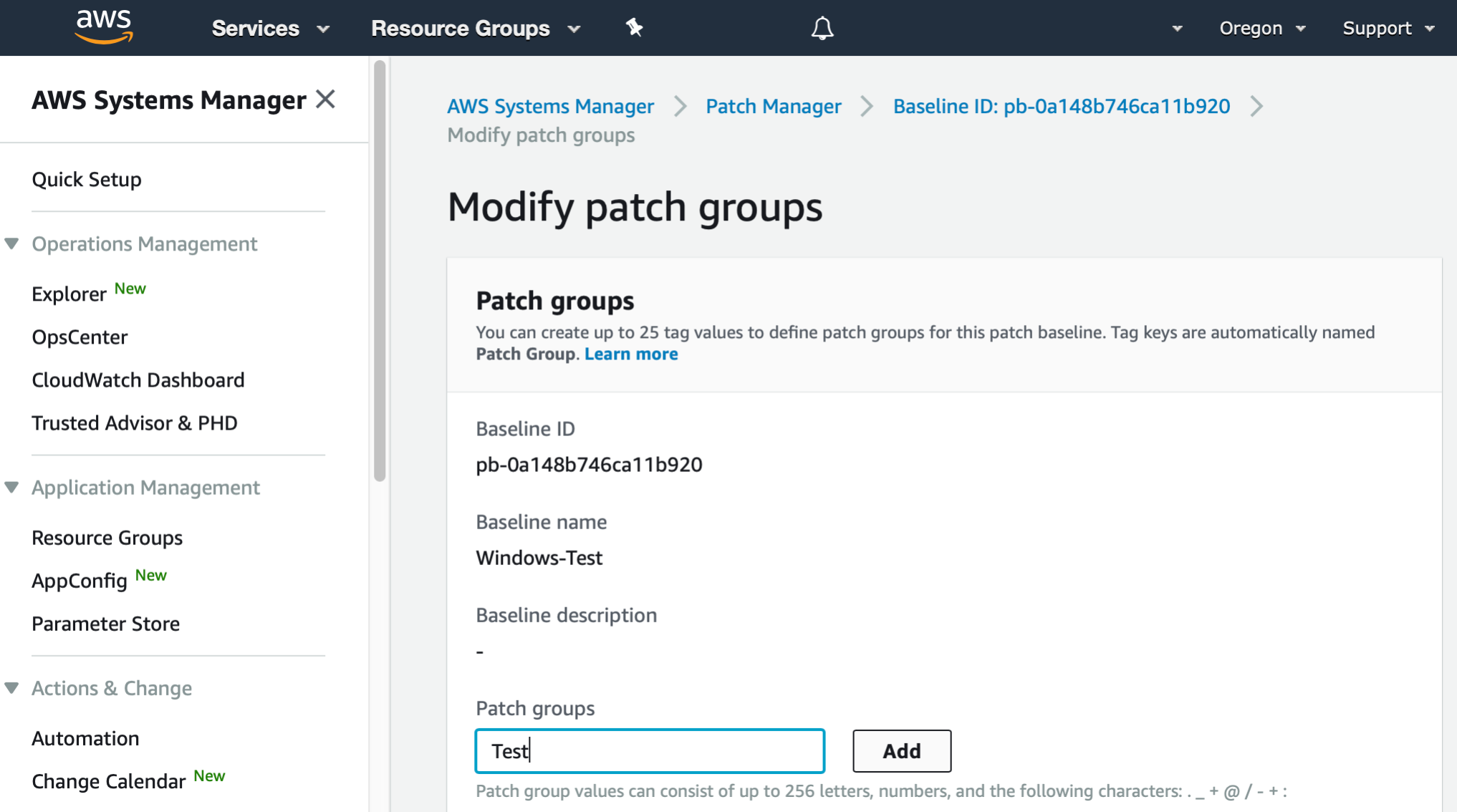Open Parameter Store in the sidebar
The image size is (1457, 812).
105,623
